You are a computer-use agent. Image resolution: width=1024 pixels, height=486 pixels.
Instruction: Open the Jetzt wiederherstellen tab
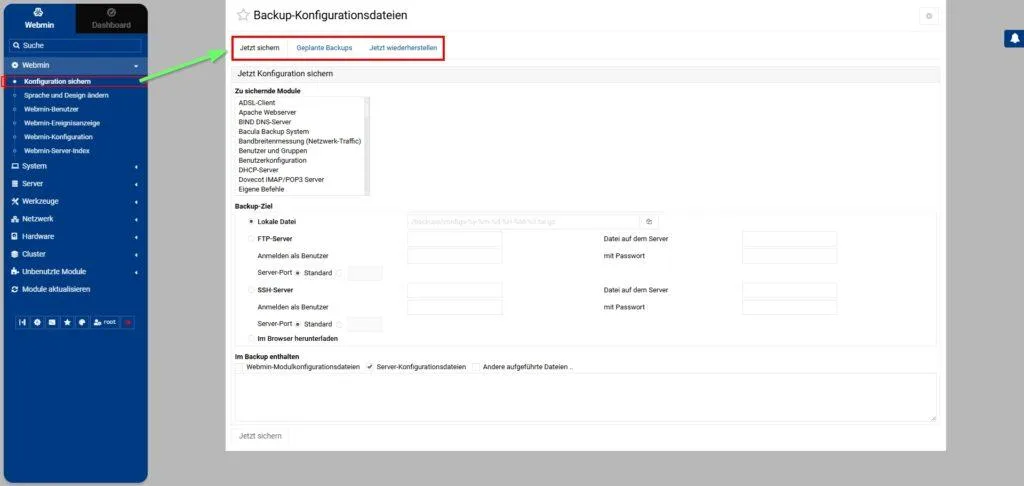click(x=403, y=48)
